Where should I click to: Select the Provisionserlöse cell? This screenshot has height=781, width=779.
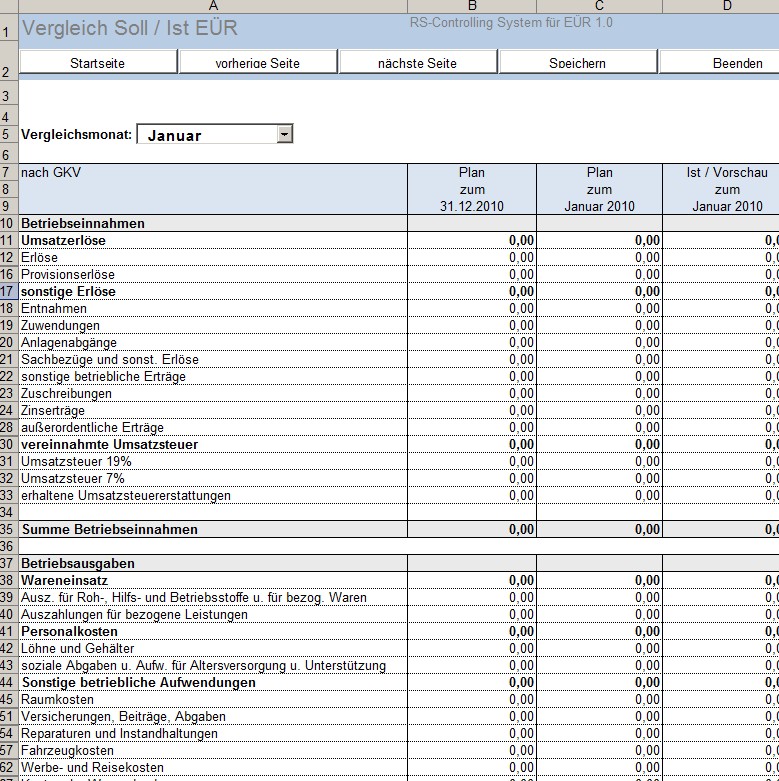point(212,275)
